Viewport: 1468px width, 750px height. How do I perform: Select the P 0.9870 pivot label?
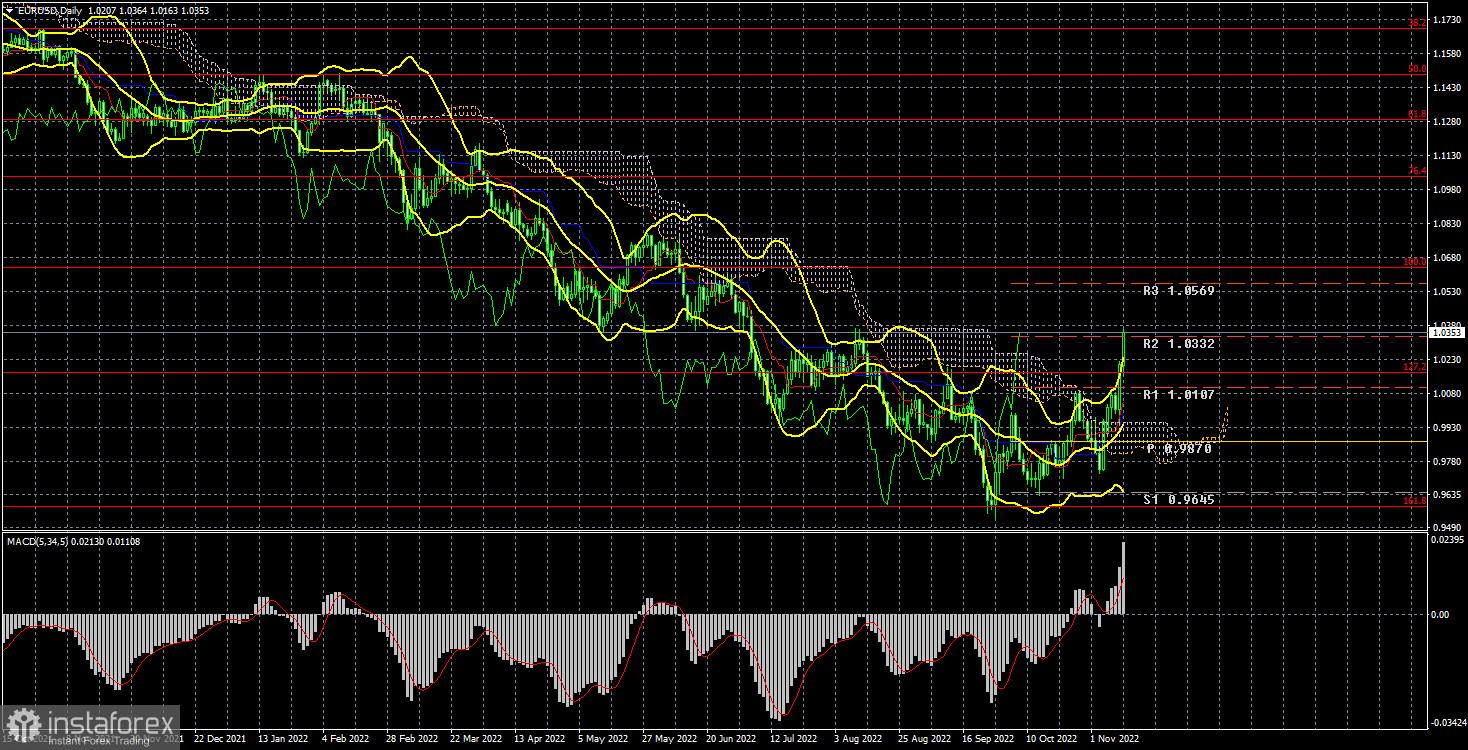pos(1179,449)
